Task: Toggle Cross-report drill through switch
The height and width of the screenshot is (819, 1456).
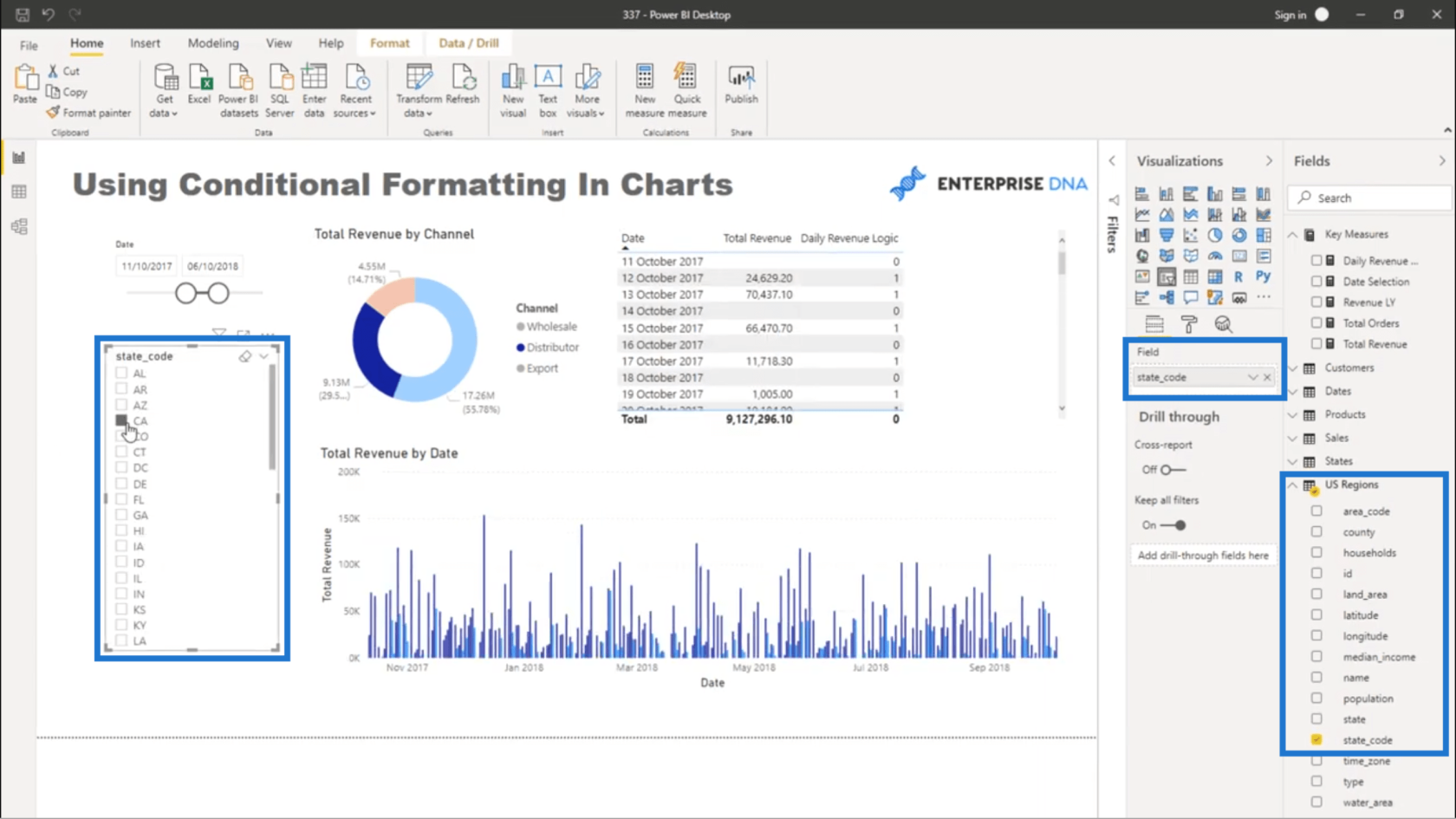Action: [1173, 470]
